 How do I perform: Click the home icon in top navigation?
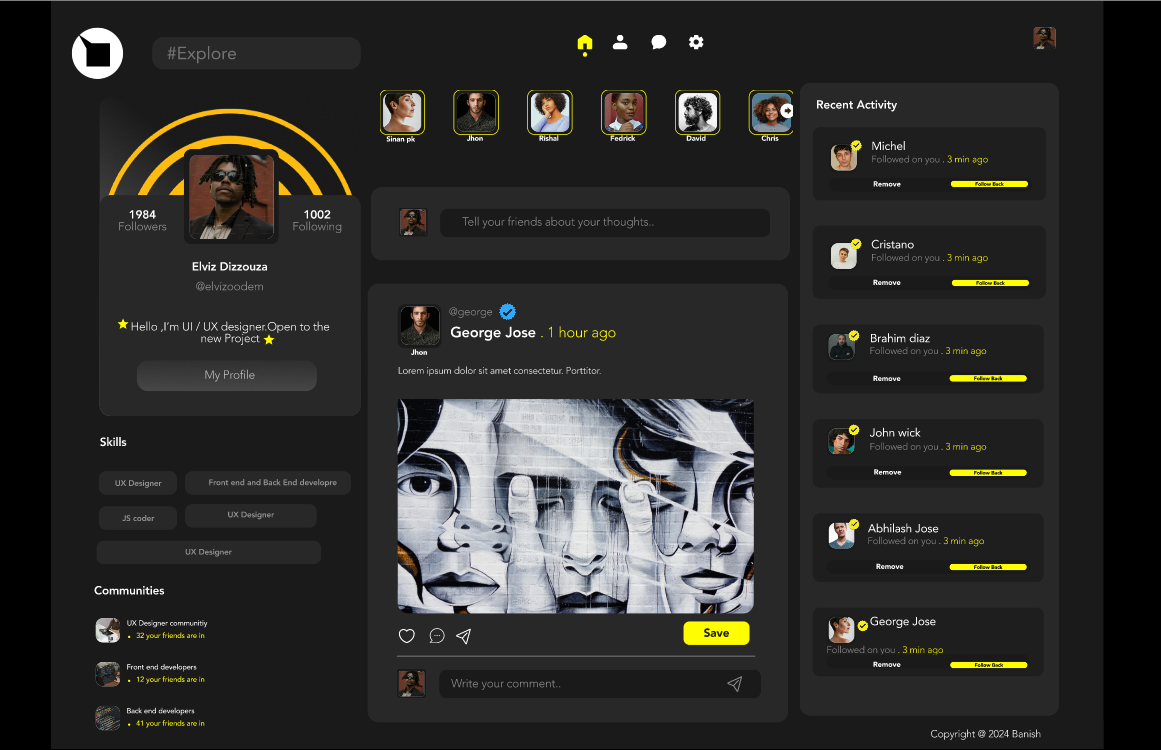(585, 43)
